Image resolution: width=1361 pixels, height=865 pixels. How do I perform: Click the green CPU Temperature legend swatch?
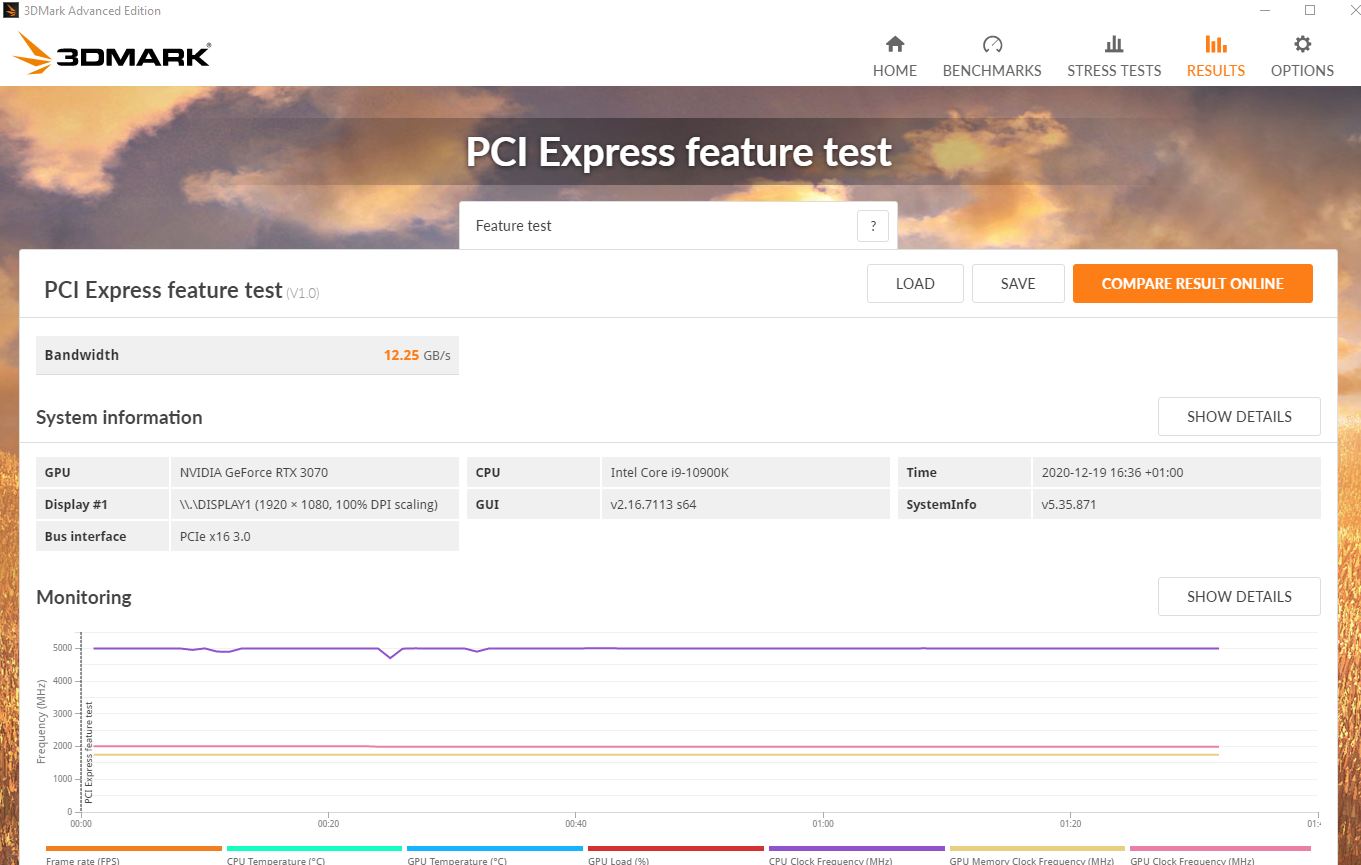pos(314,848)
